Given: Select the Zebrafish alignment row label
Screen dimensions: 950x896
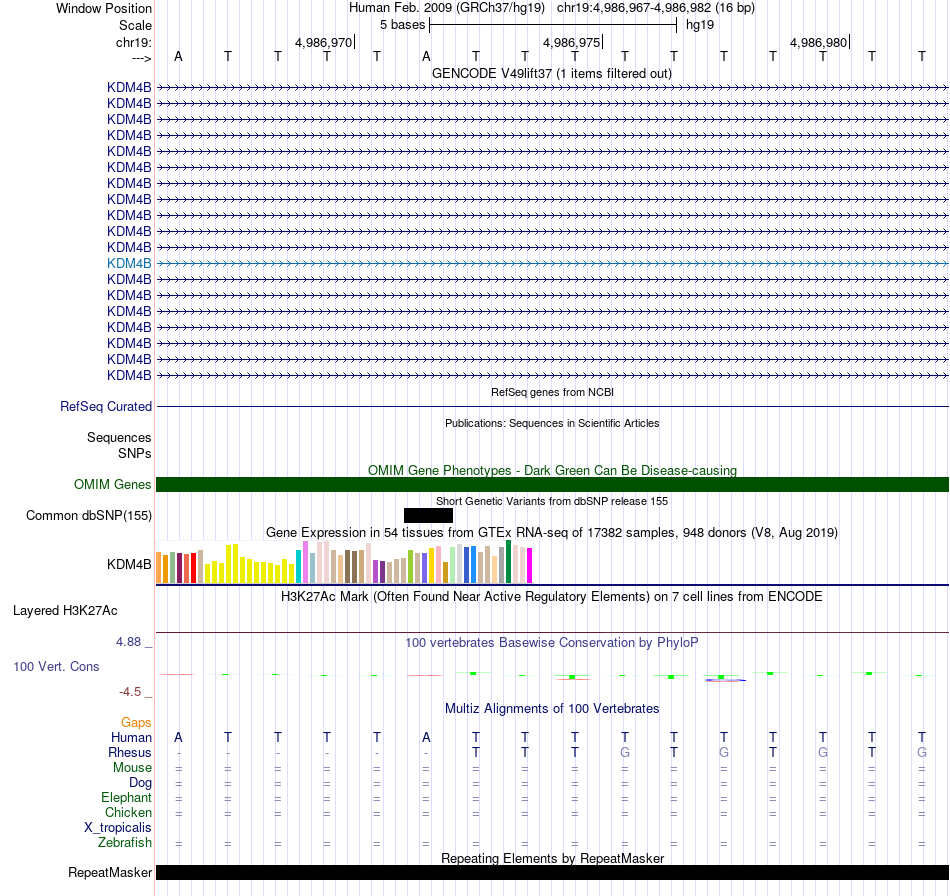Looking at the screenshot, I should 125,843.
